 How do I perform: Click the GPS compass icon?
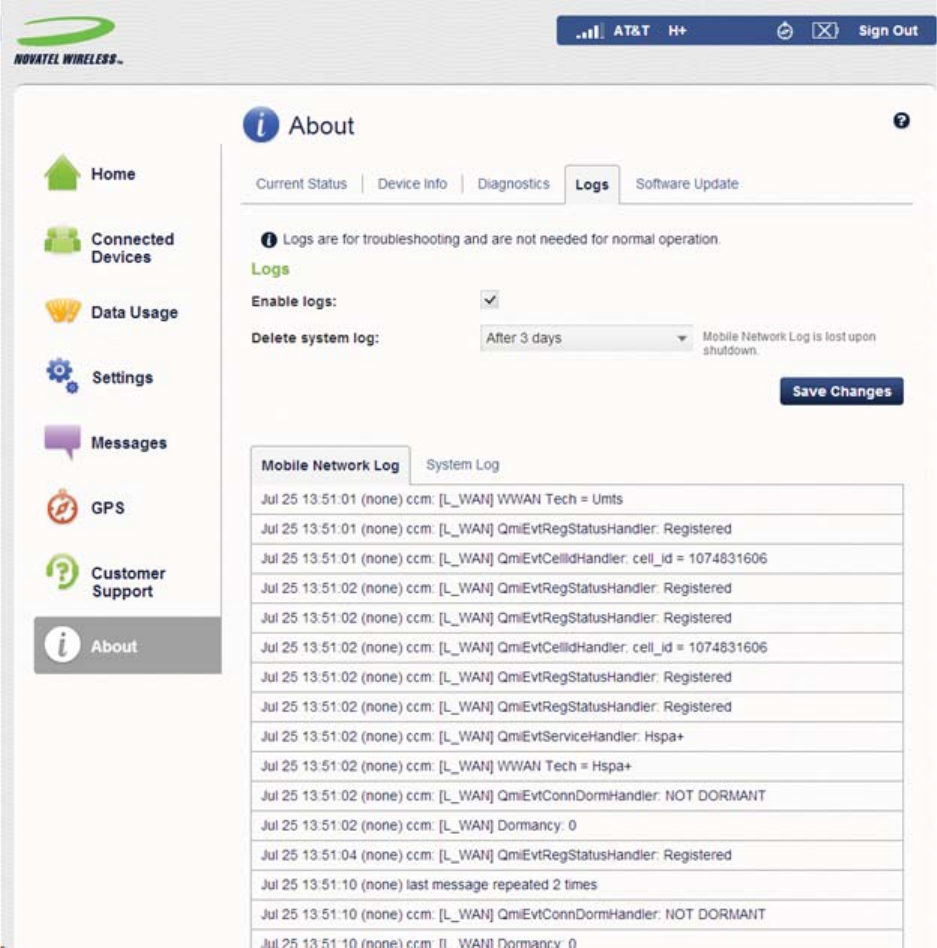62,507
